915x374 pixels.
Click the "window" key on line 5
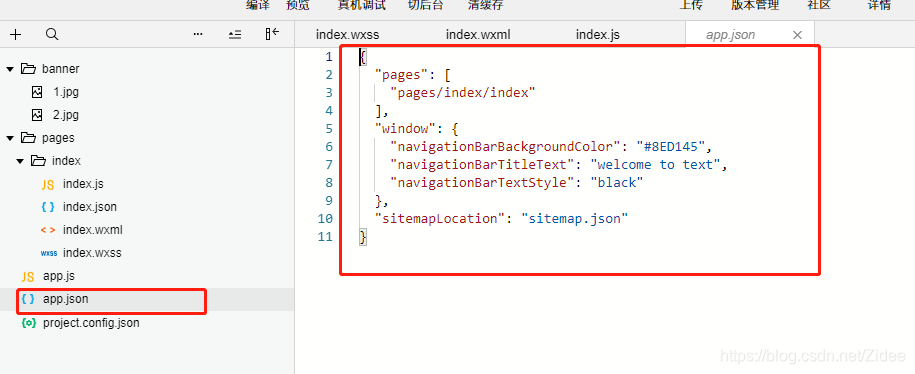pyautogui.click(x=405, y=128)
